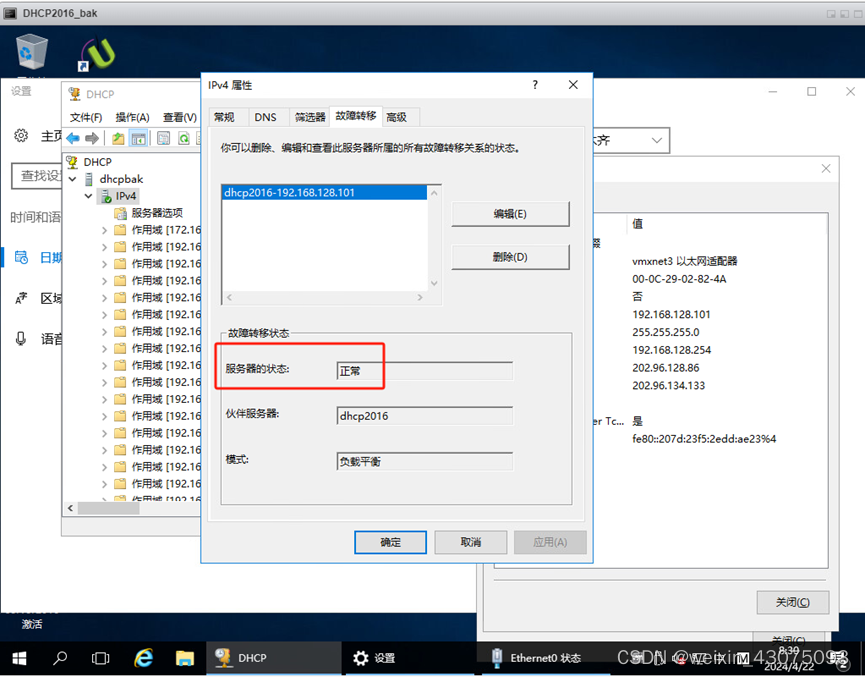Click subnet mask value 255.255.255.0
The image size is (865, 677).
click(666, 332)
